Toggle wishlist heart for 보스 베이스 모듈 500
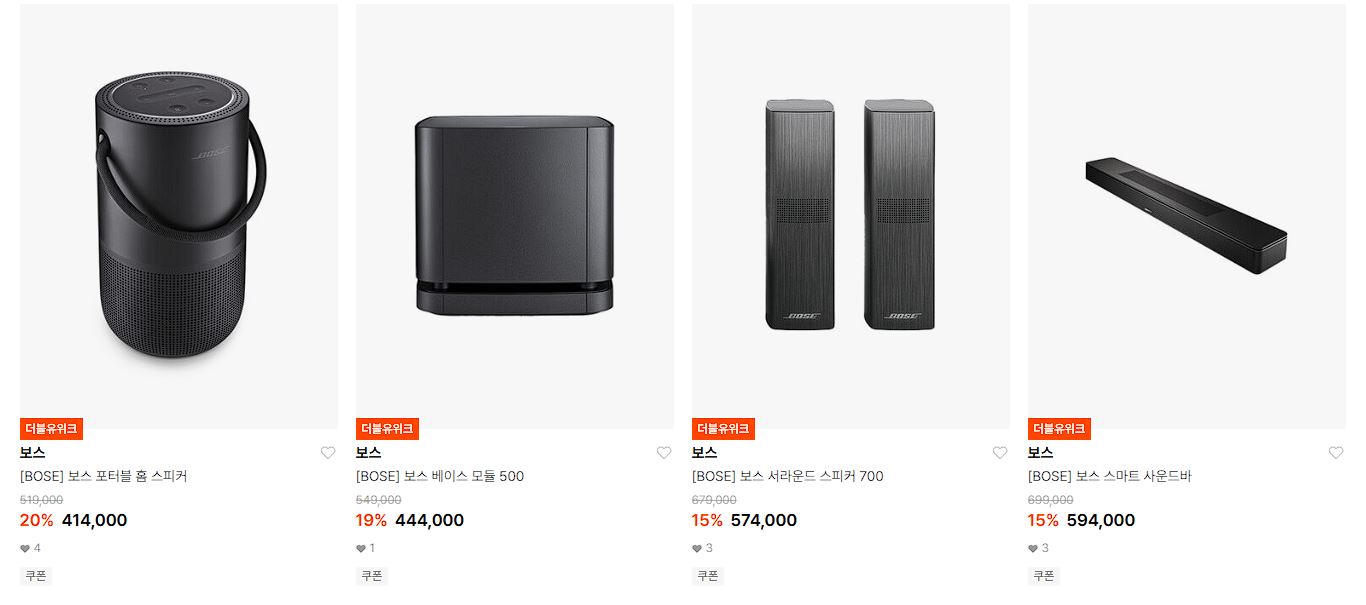Viewport: 1366px width, 605px height. 664,453
